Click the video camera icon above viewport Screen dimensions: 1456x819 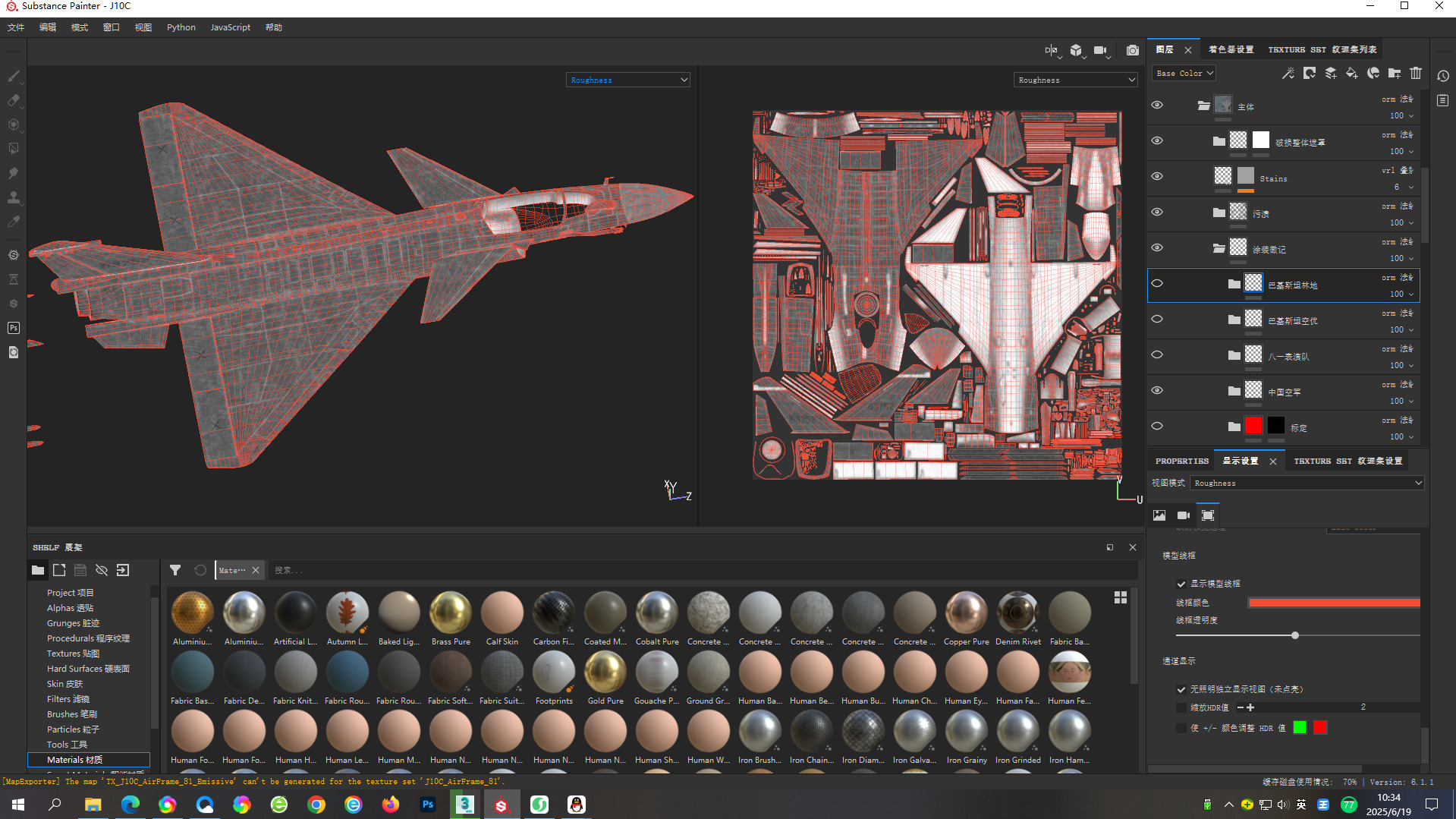pos(1101,50)
